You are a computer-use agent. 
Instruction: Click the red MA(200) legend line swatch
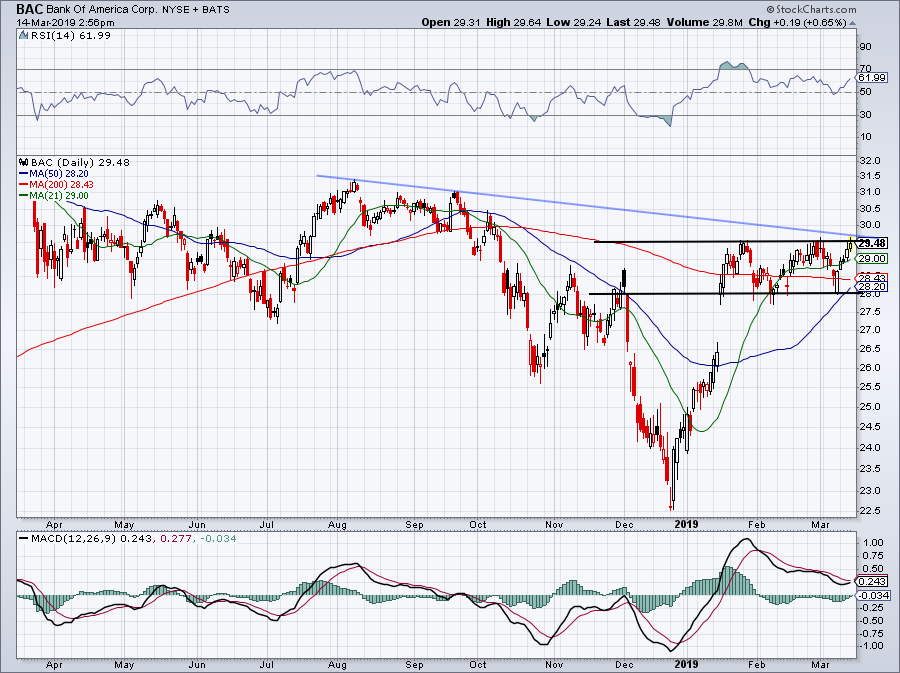click(24, 185)
